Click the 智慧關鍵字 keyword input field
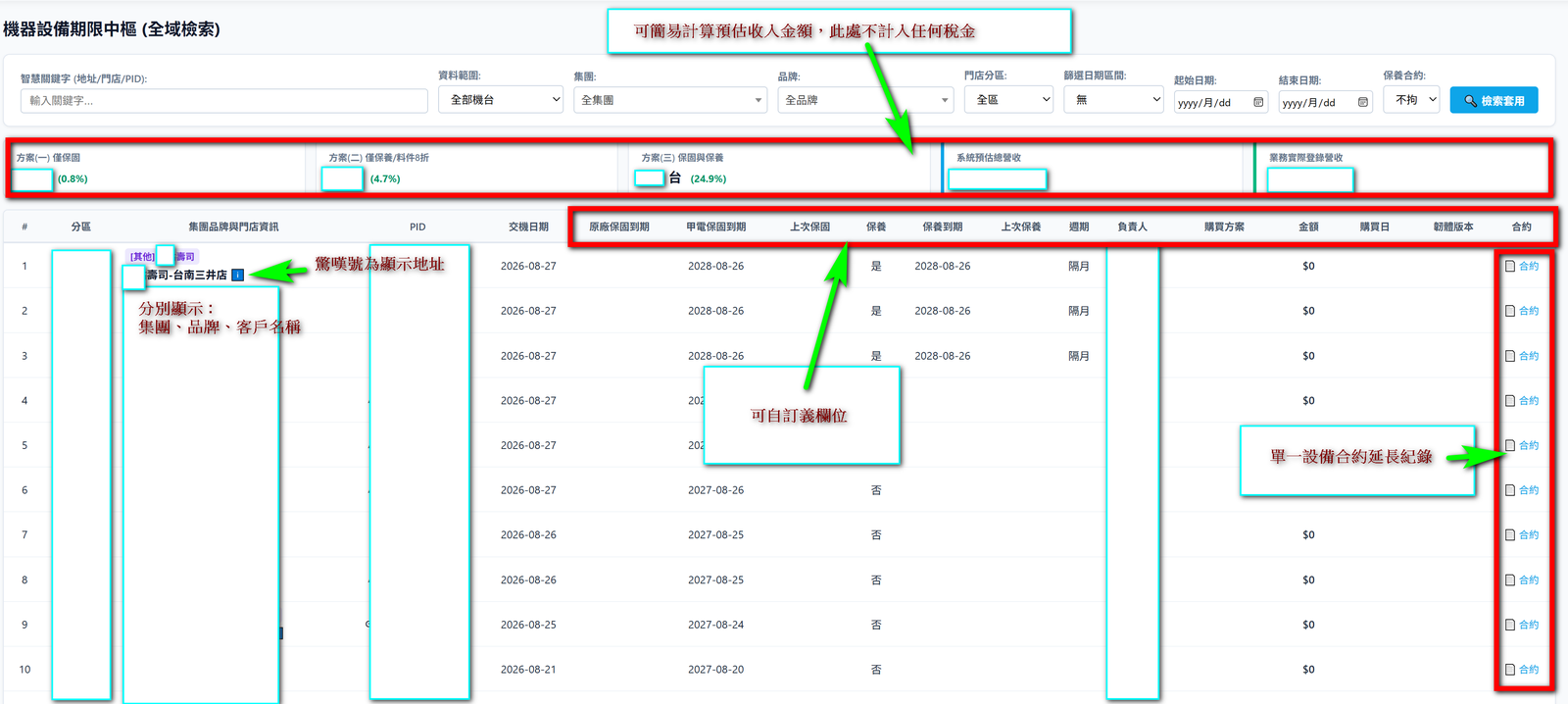Viewport: 1568px width, 704px height. (x=224, y=101)
